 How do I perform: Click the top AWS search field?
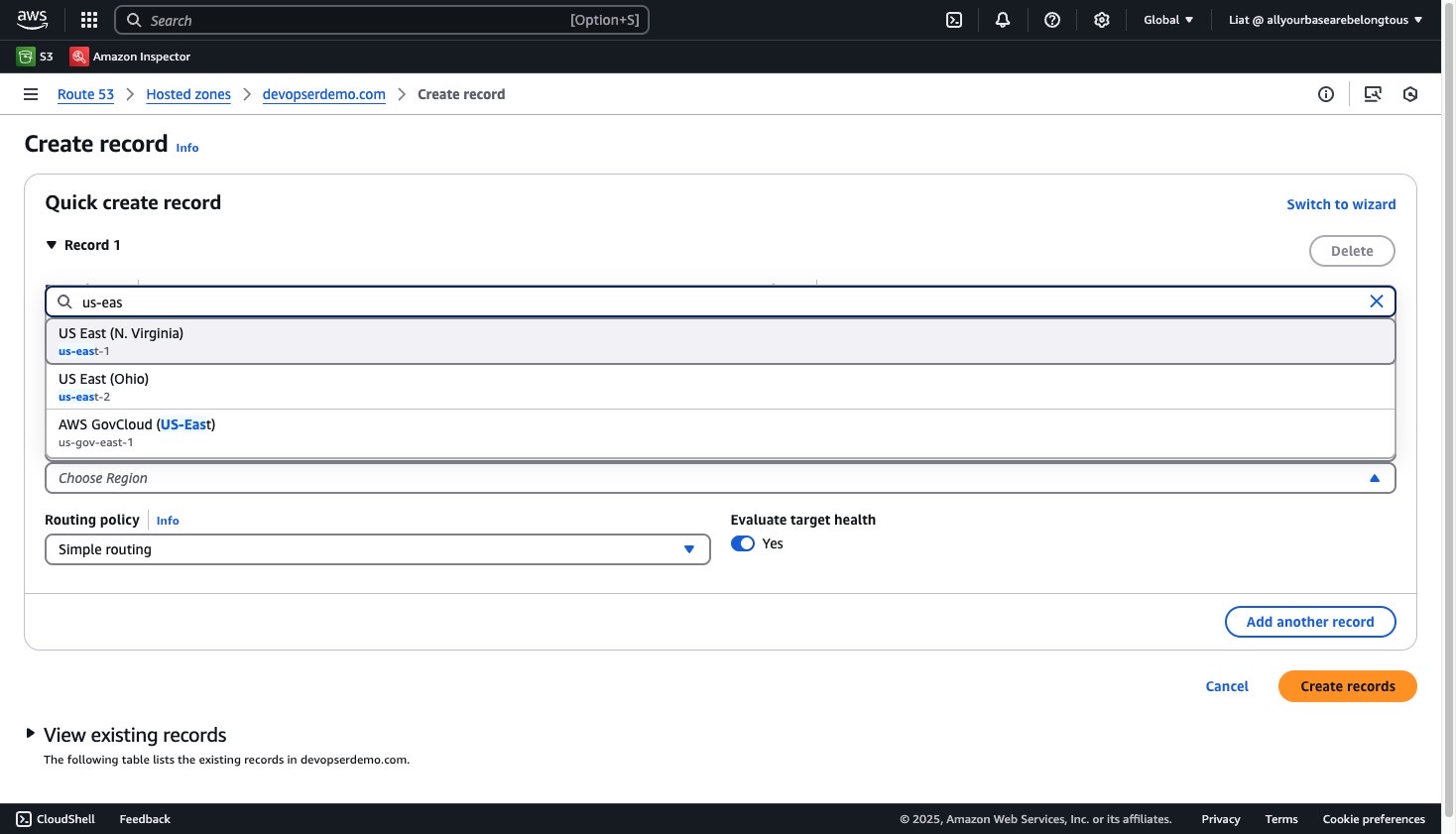[382, 20]
